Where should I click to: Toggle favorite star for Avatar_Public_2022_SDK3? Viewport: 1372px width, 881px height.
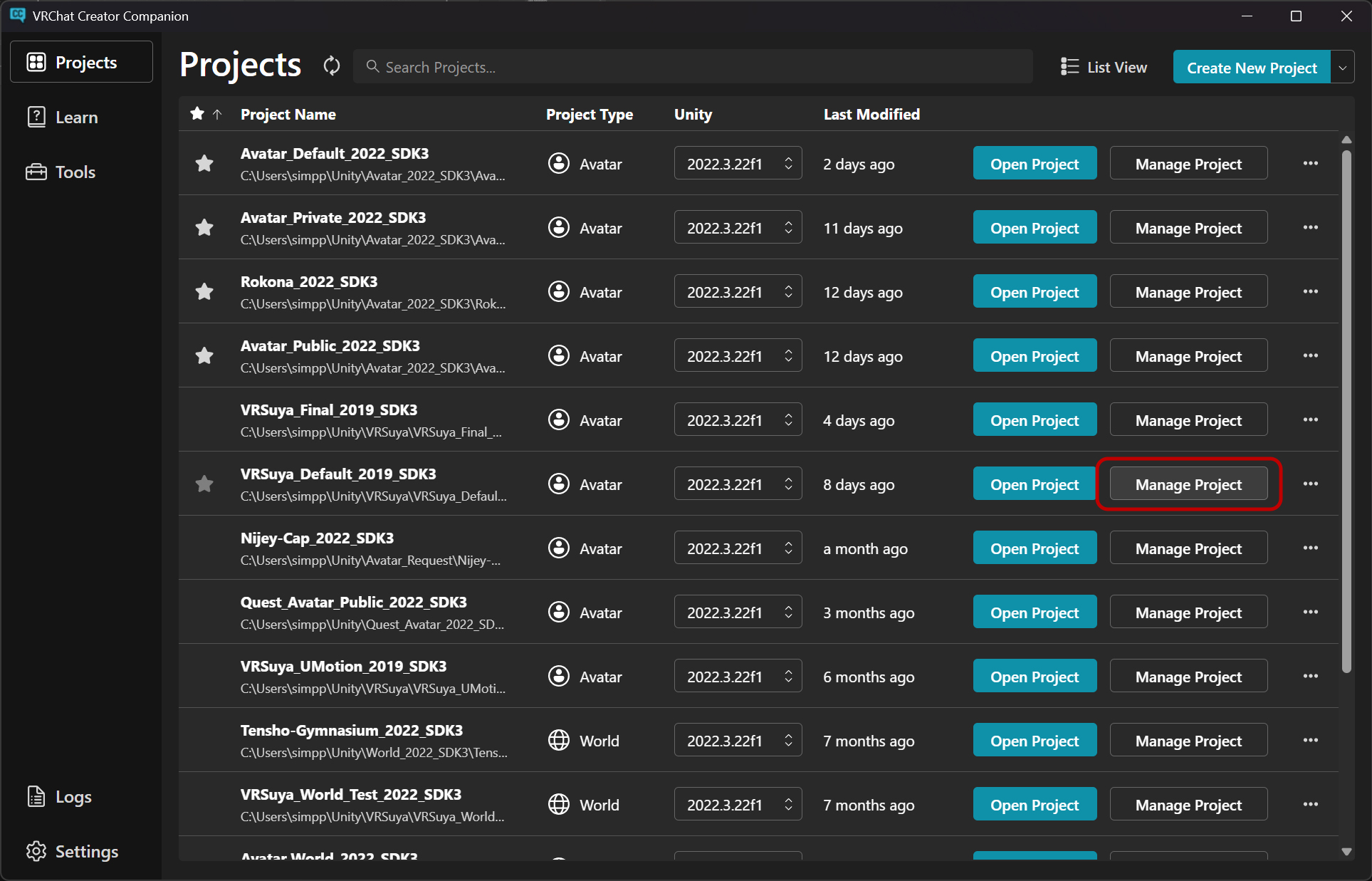pyautogui.click(x=204, y=356)
